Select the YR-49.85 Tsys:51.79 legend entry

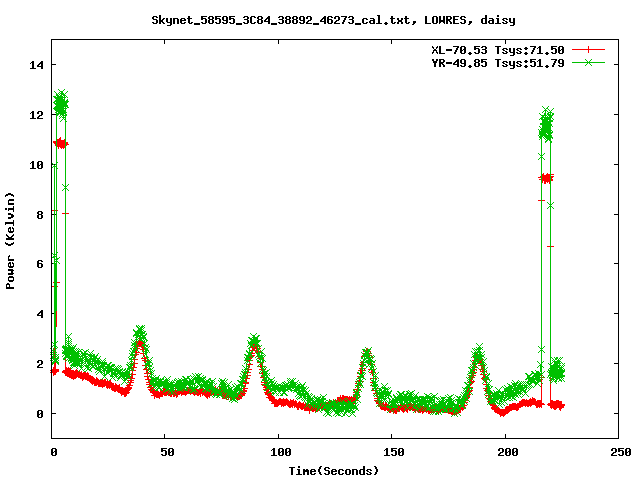498,63
